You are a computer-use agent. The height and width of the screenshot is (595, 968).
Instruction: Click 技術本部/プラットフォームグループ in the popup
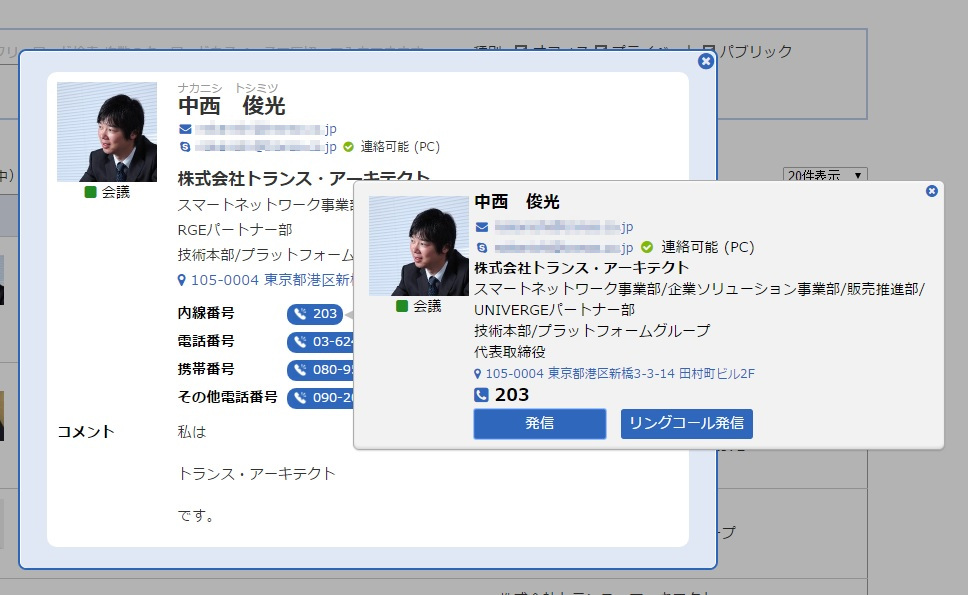592,331
